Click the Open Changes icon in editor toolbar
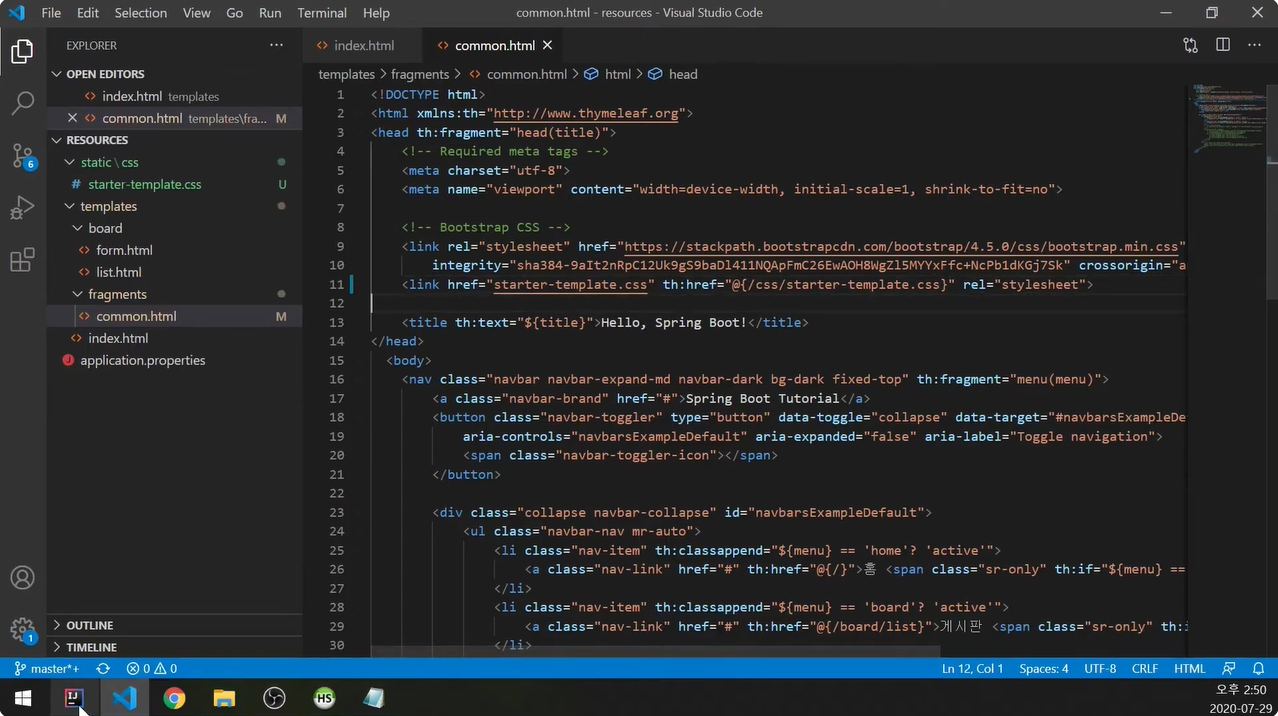Viewport: 1278px width, 716px height. click(x=1190, y=45)
